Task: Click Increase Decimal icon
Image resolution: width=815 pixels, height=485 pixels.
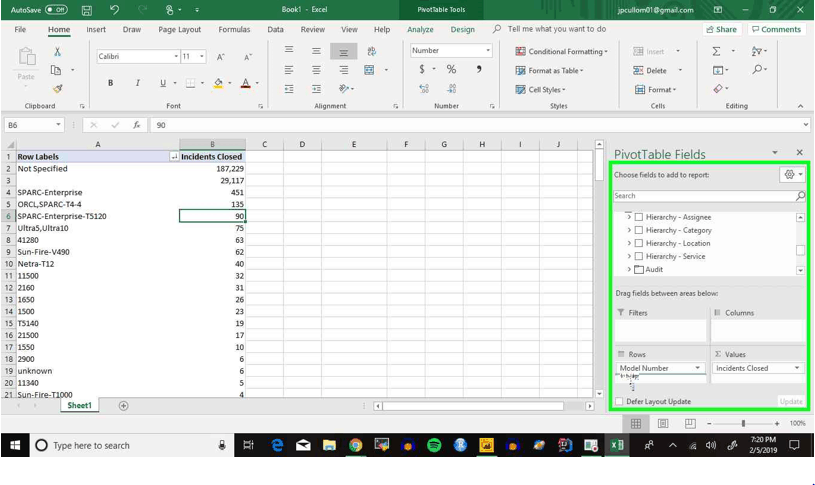Action: 424,89
